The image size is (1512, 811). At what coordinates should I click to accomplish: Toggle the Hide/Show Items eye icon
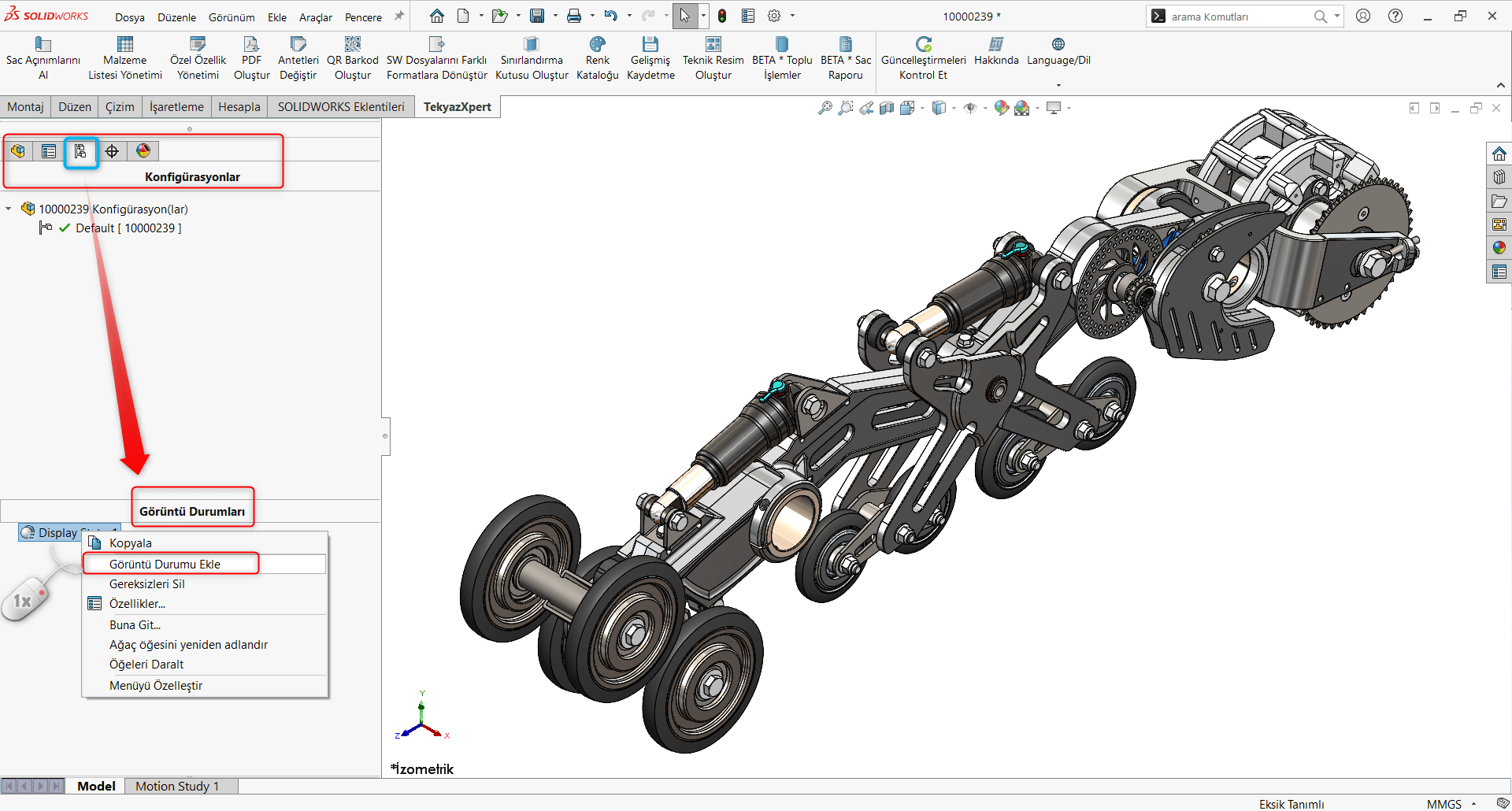click(970, 108)
